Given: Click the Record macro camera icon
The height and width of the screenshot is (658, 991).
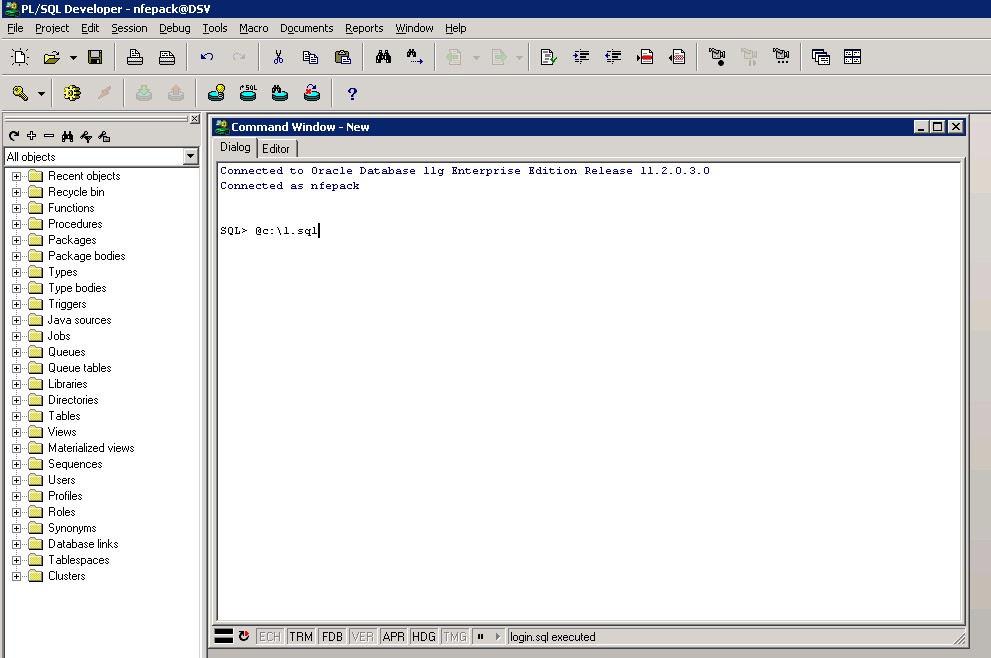Looking at the screenshot, I should (x=717, y=57).
